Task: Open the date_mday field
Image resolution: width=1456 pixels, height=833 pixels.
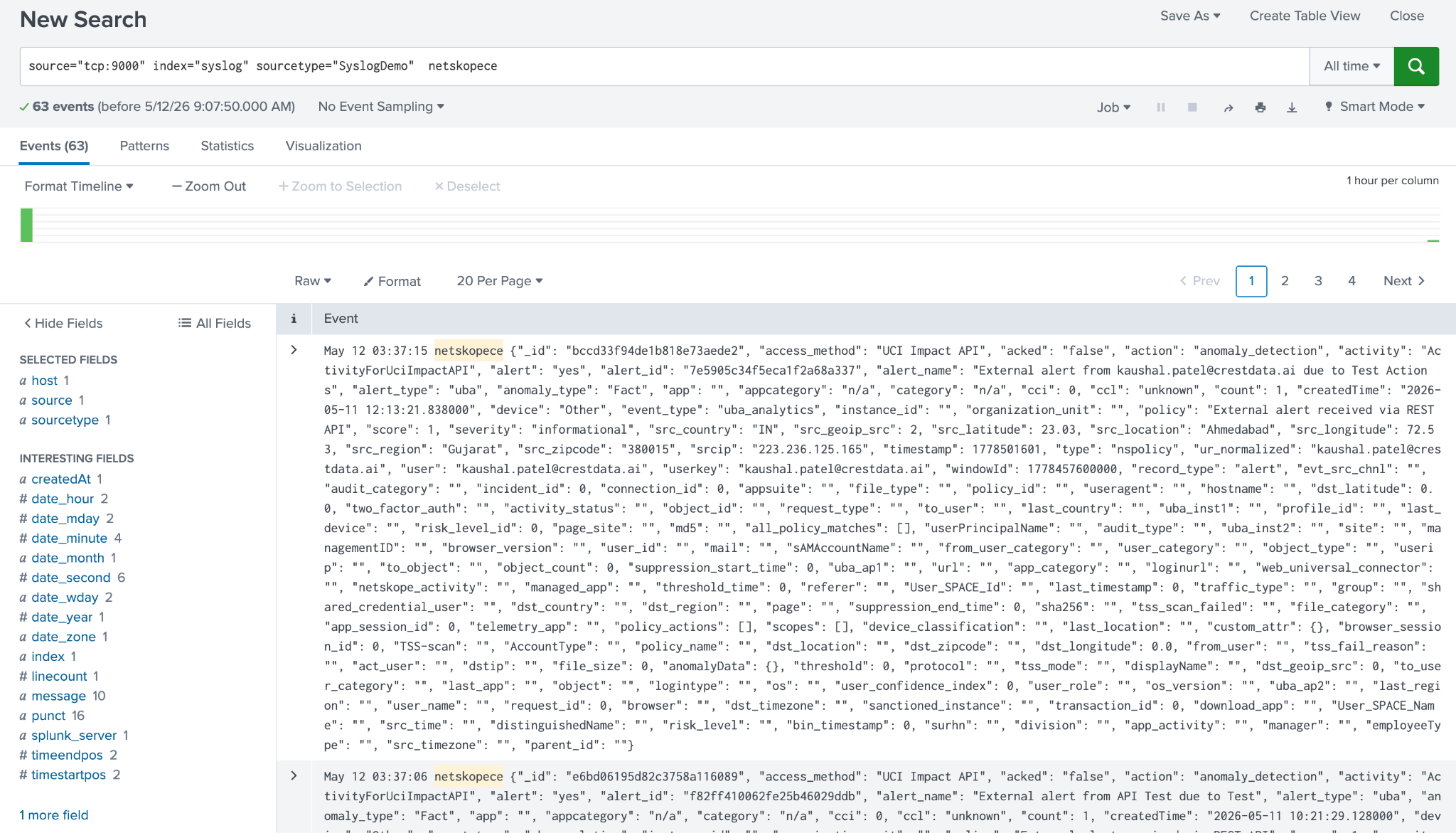Action: (65, 519)
